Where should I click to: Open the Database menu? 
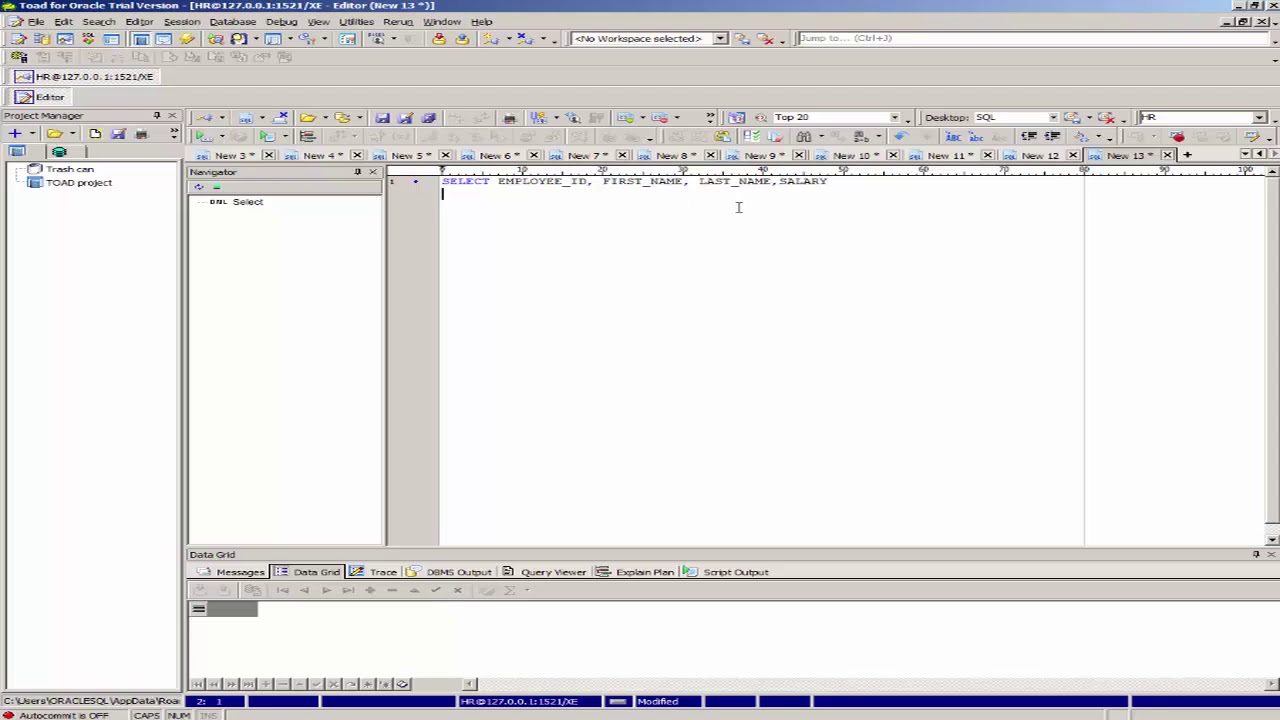pyautogui.click(x=232, y=21)
